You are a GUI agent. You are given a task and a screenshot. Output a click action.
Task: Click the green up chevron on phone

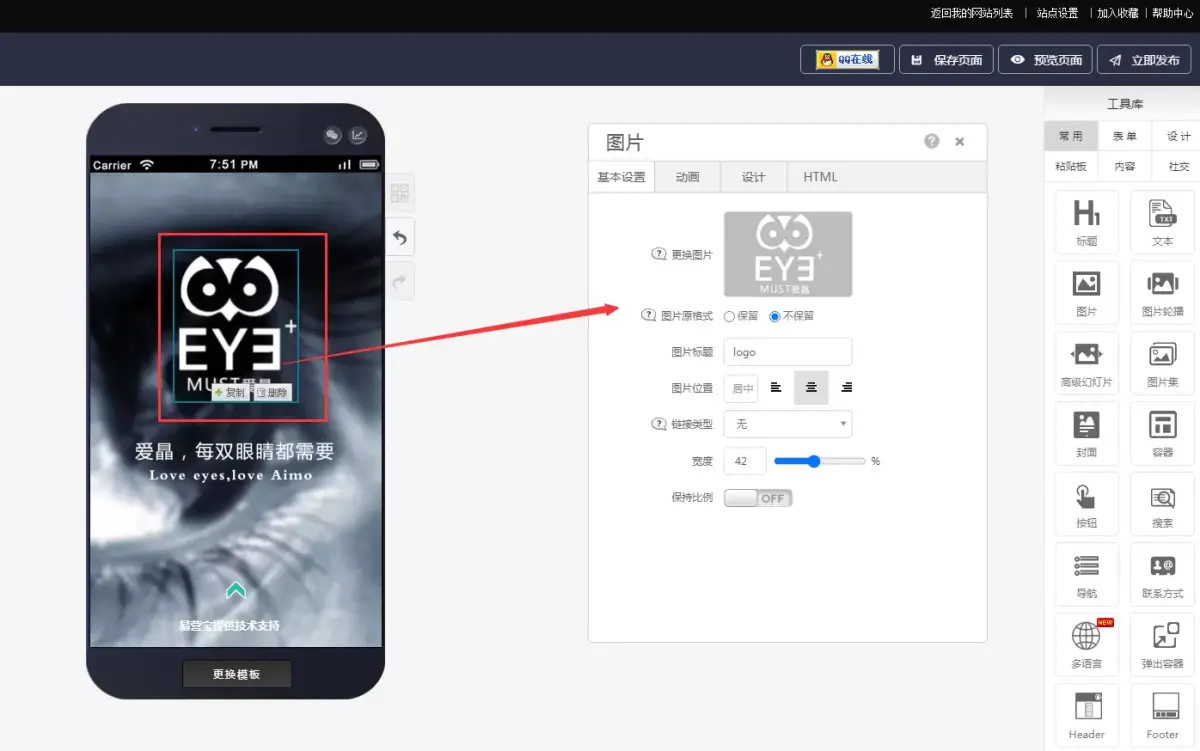point(236,591)
